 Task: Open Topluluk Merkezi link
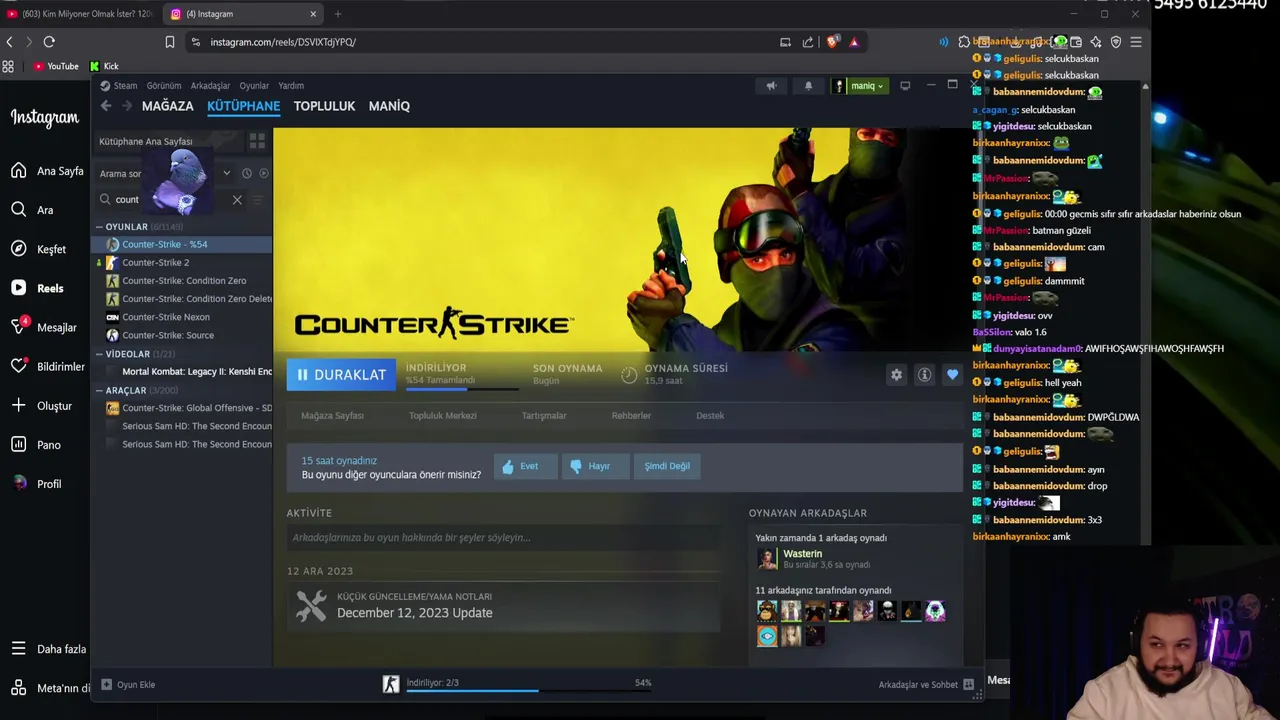[x=442, y=416]
